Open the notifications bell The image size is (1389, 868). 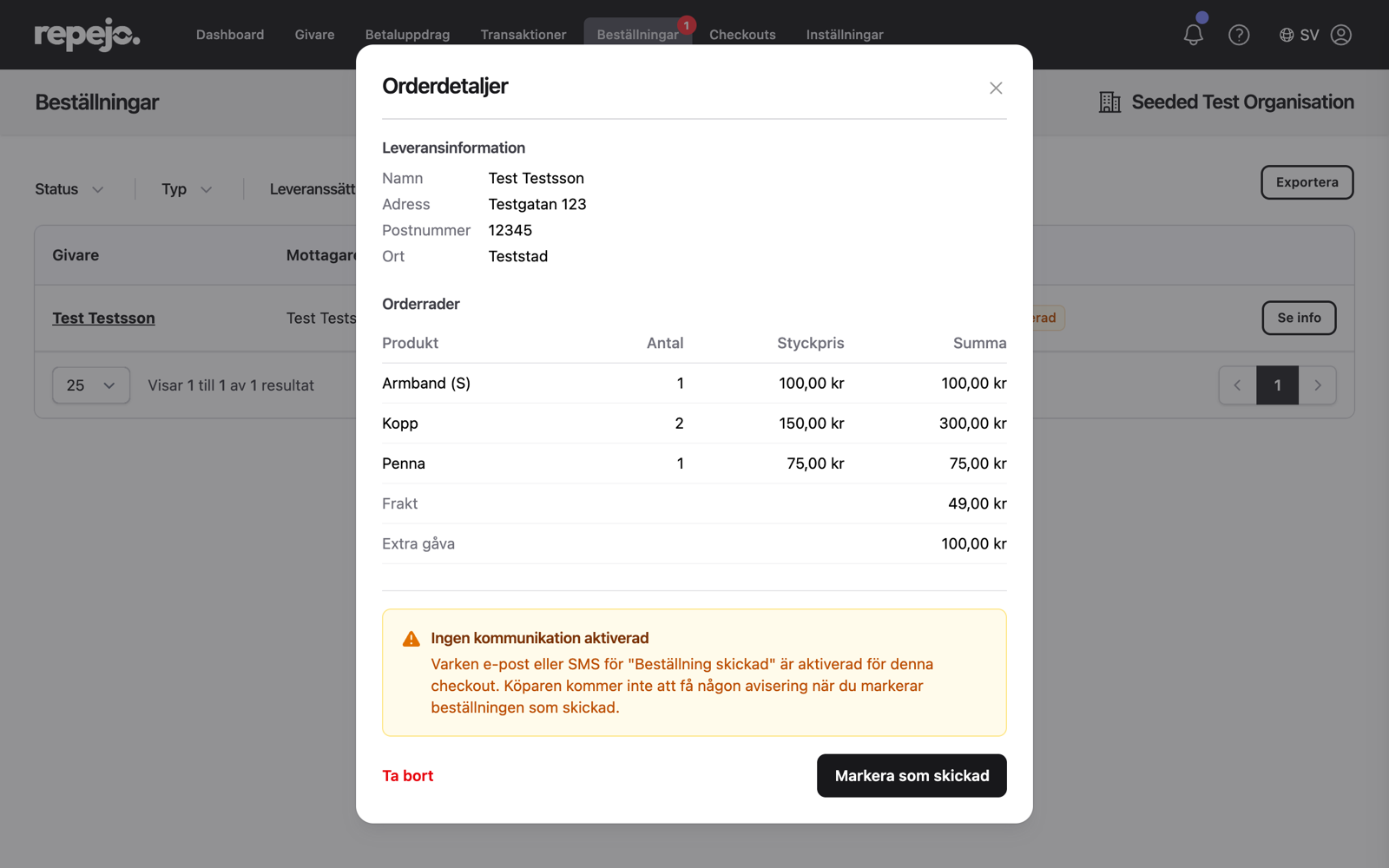[1194, 35]
